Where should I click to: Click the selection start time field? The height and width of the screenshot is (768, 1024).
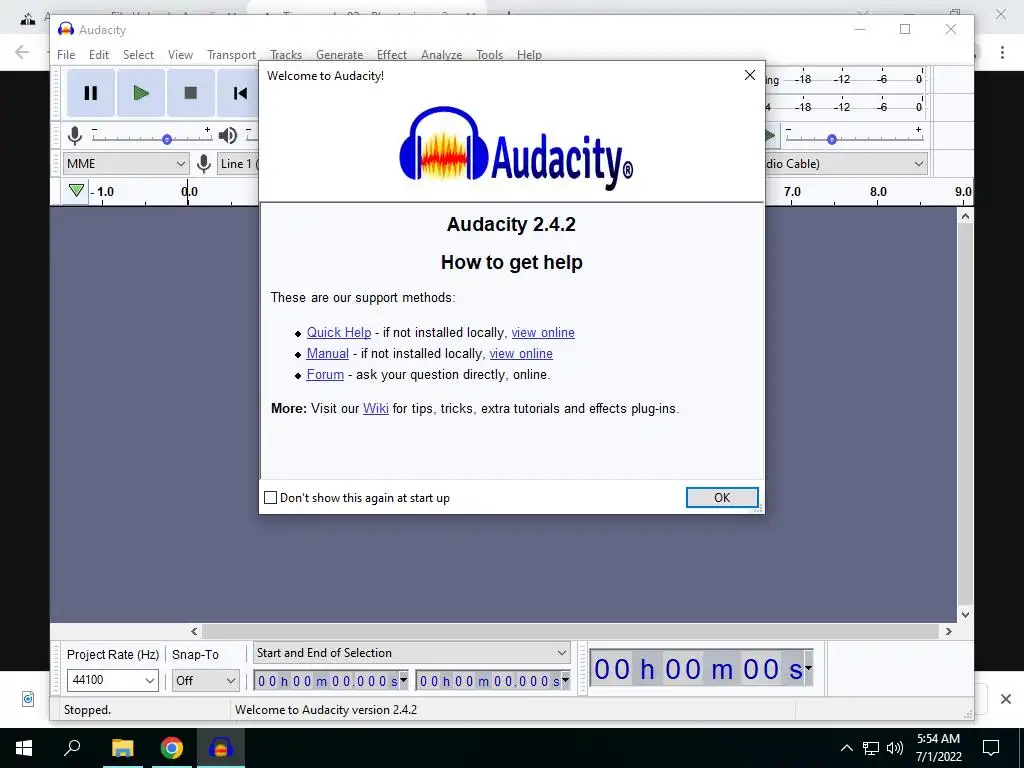click(330, 680)
